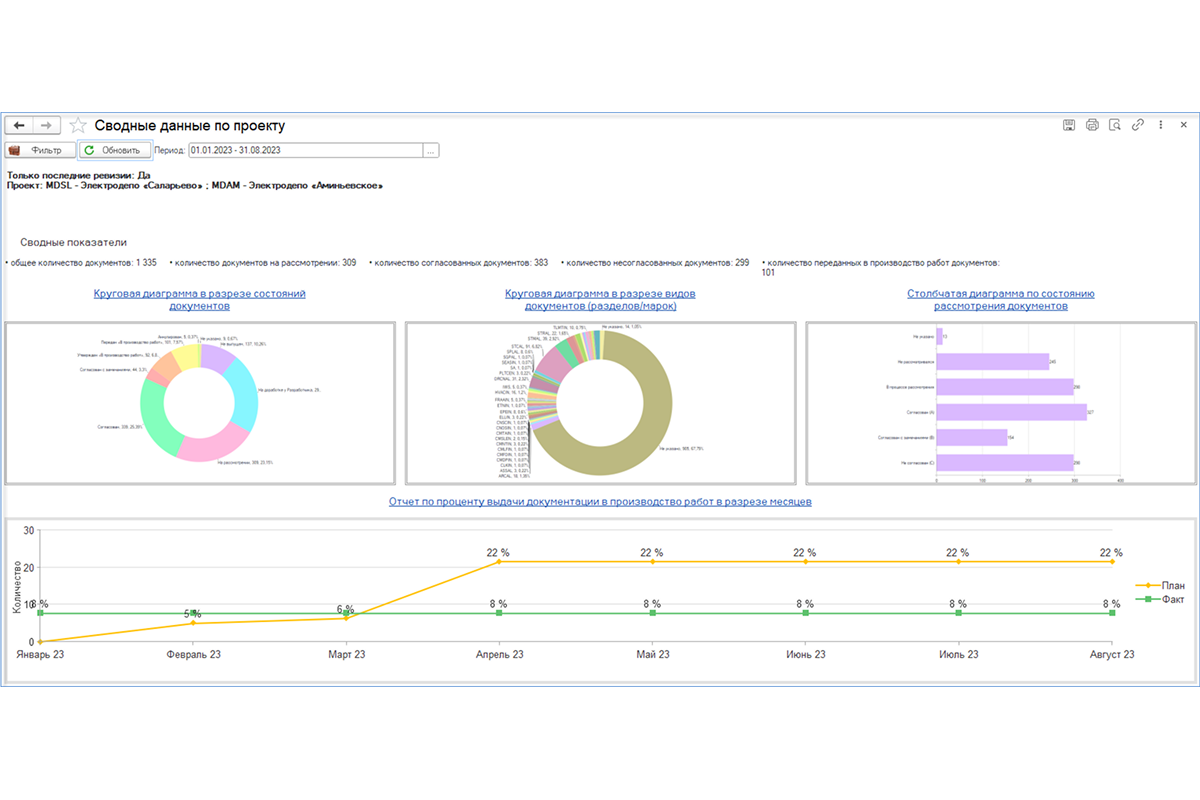
Task: Click 'количество документов на рассмотрении: 309' text
Action: pyautogui.click(x=264, y=263)
